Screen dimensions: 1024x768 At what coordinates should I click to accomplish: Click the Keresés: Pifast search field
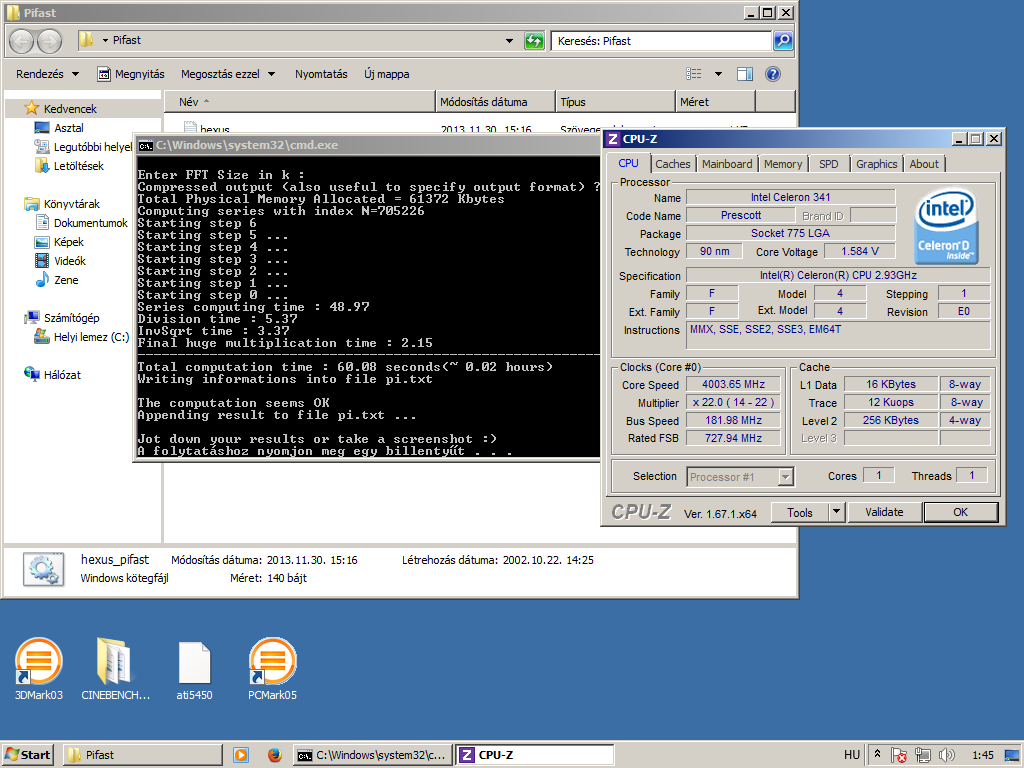[661, 41]
